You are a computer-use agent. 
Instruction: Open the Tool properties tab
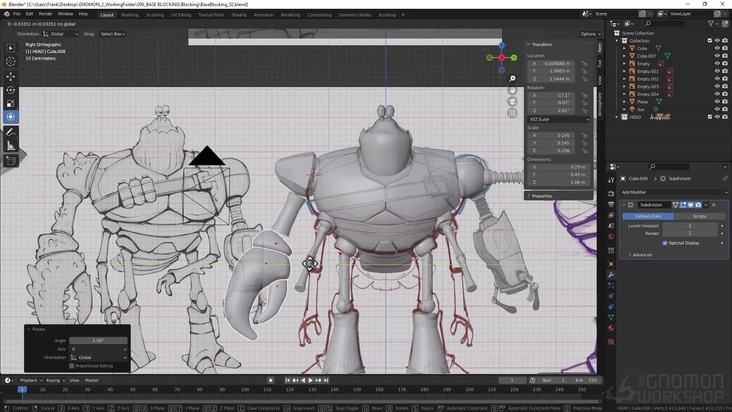(x=611, y=180)
